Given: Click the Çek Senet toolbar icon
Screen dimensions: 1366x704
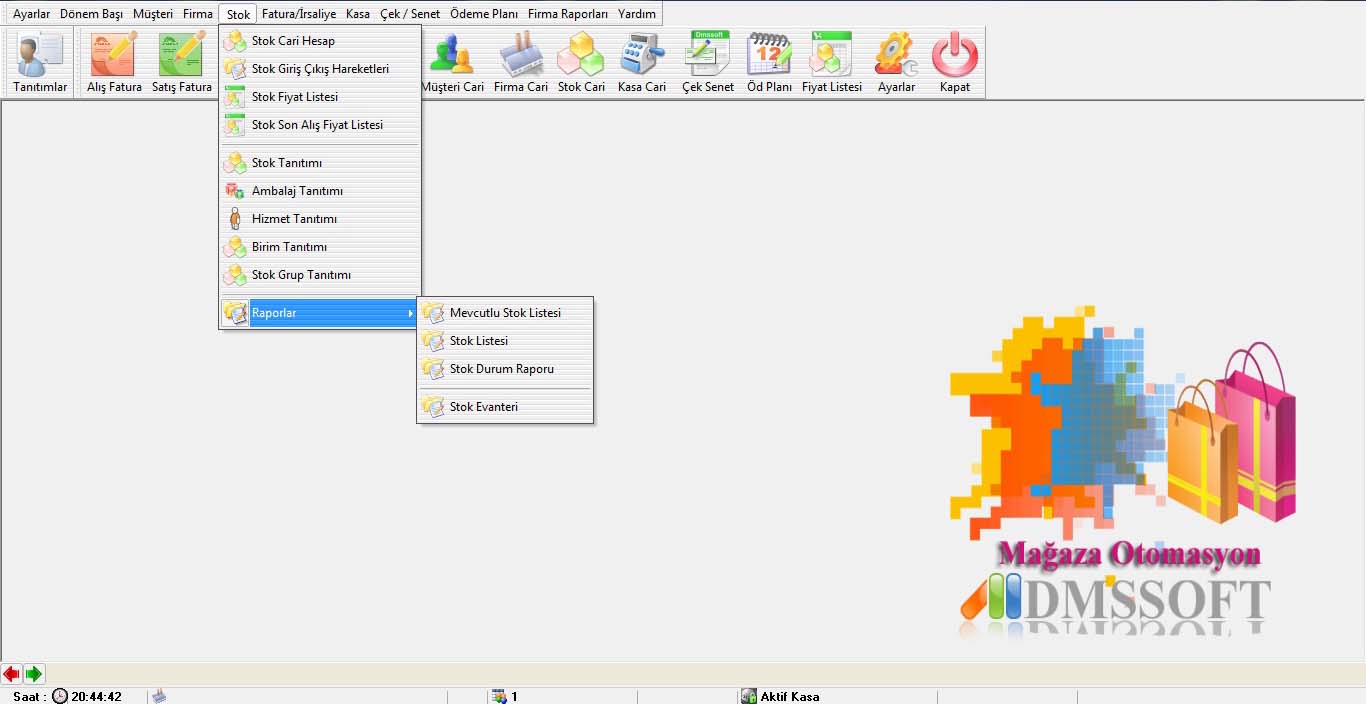Looking at the screenshot, I should [x=708, y=62].
